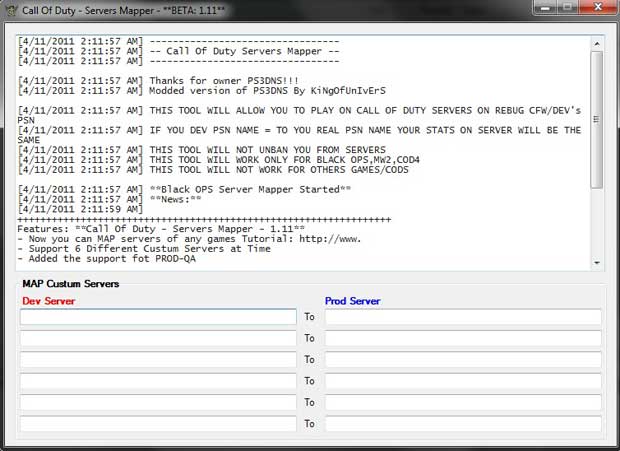
Task: Maximize the Servers Mapper window
Action: point(566,7)
